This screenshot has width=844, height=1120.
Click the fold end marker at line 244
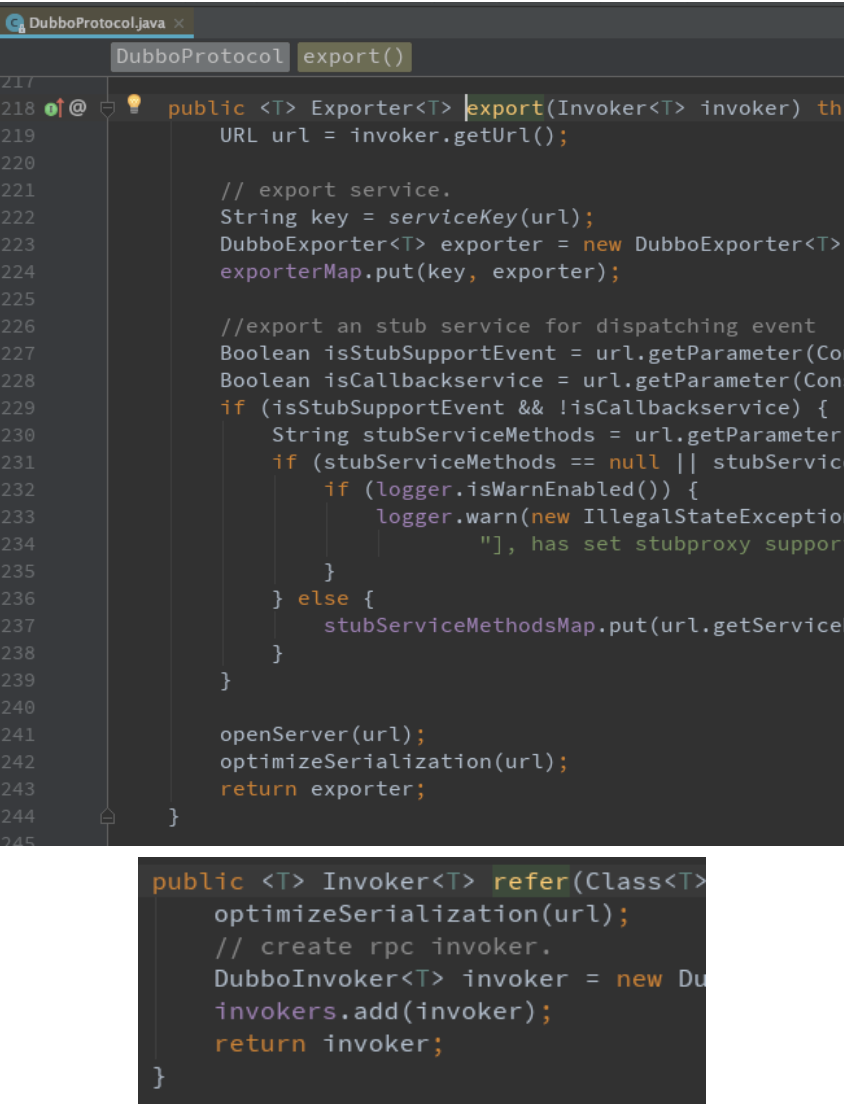107,816
